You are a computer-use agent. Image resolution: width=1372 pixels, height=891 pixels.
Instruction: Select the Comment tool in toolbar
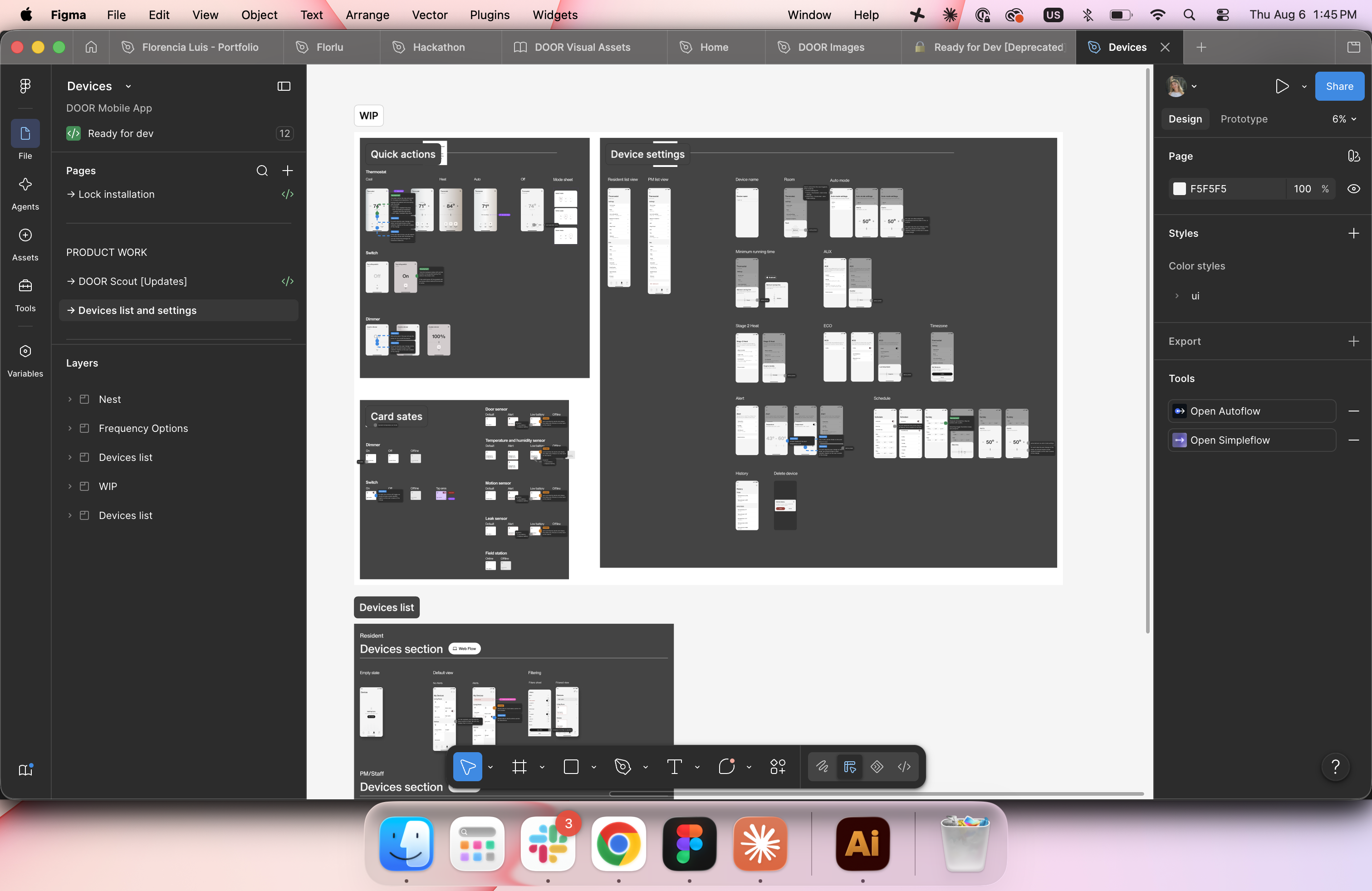726,767
